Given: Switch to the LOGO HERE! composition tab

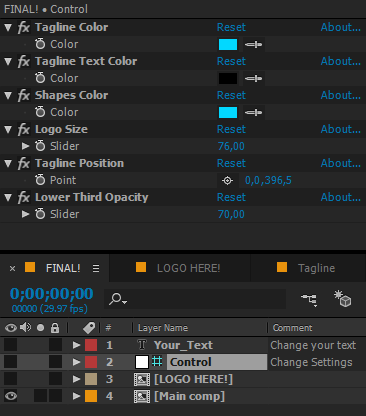Looking at the screenshot, I should (178, 268).
